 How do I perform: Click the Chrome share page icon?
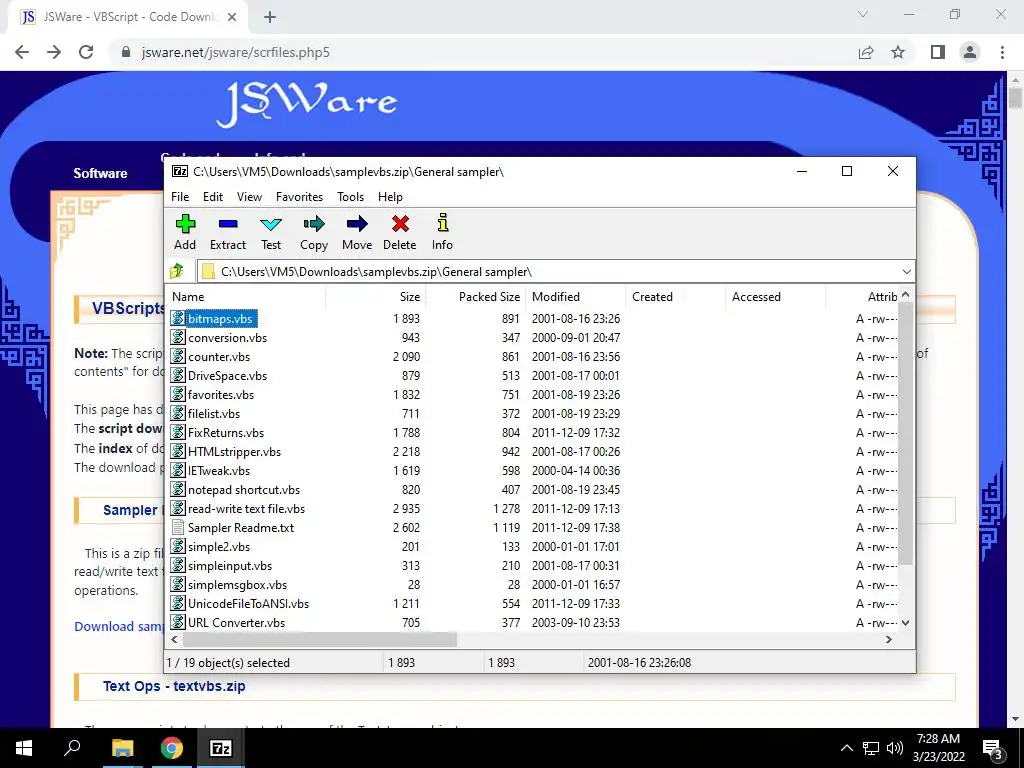(x=866, y=52)
